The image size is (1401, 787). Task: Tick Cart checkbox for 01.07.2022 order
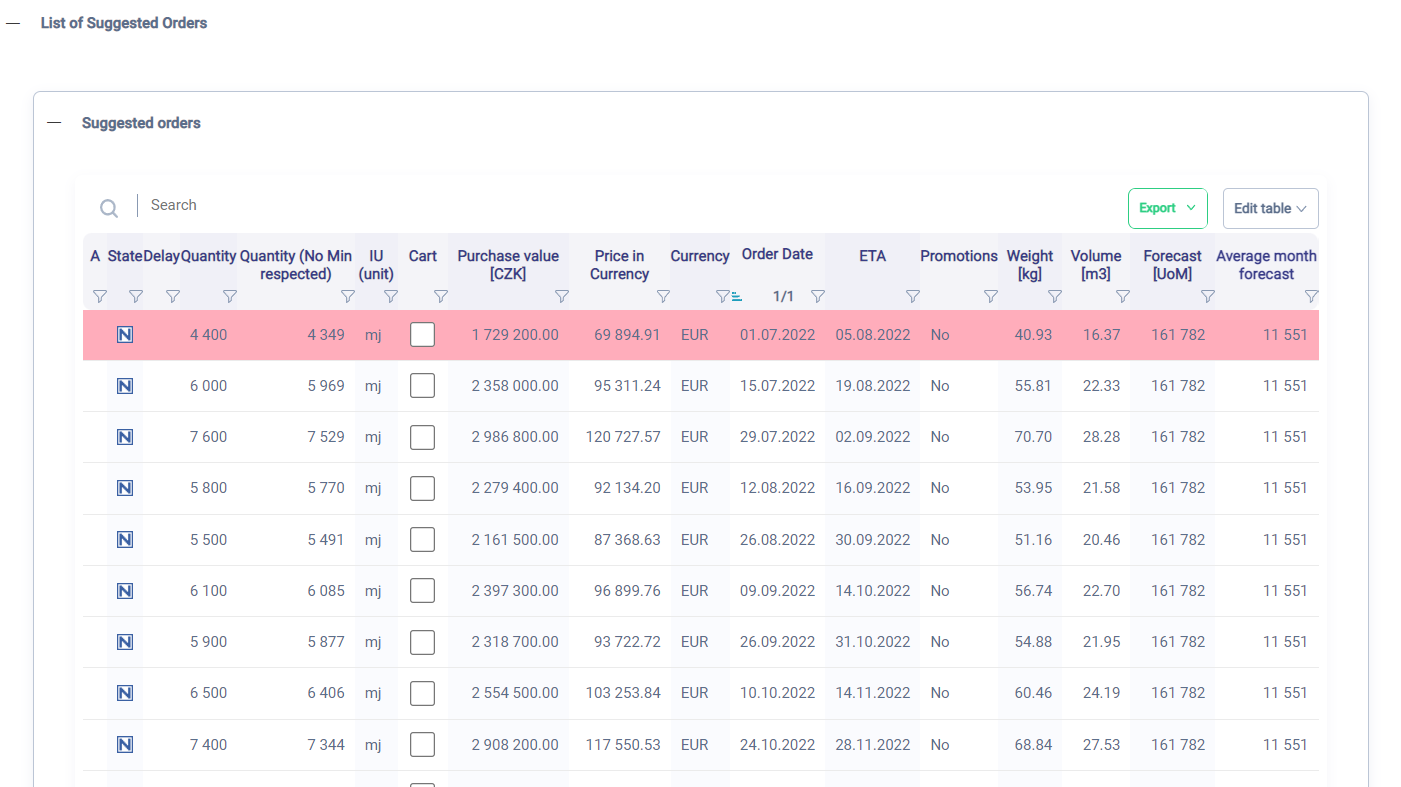[x=422, y=335]
